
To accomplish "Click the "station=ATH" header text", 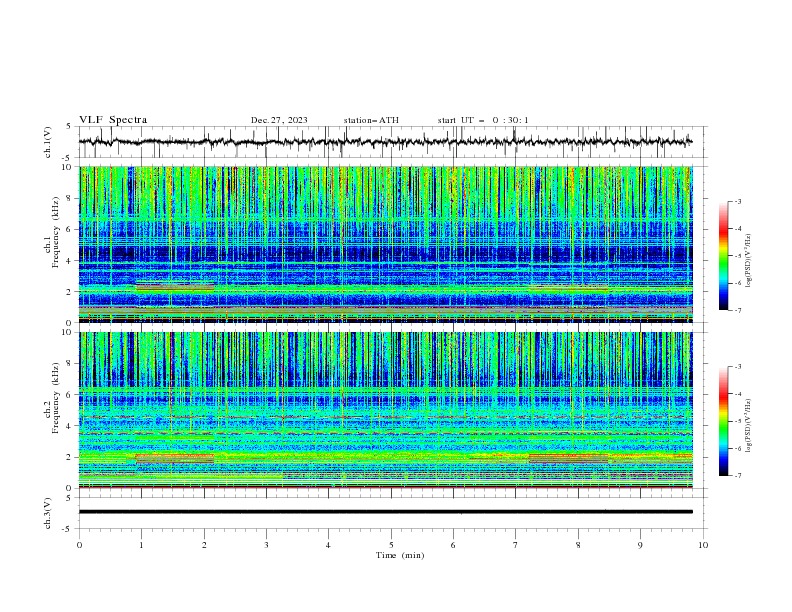I will click(x=371, y=120).
